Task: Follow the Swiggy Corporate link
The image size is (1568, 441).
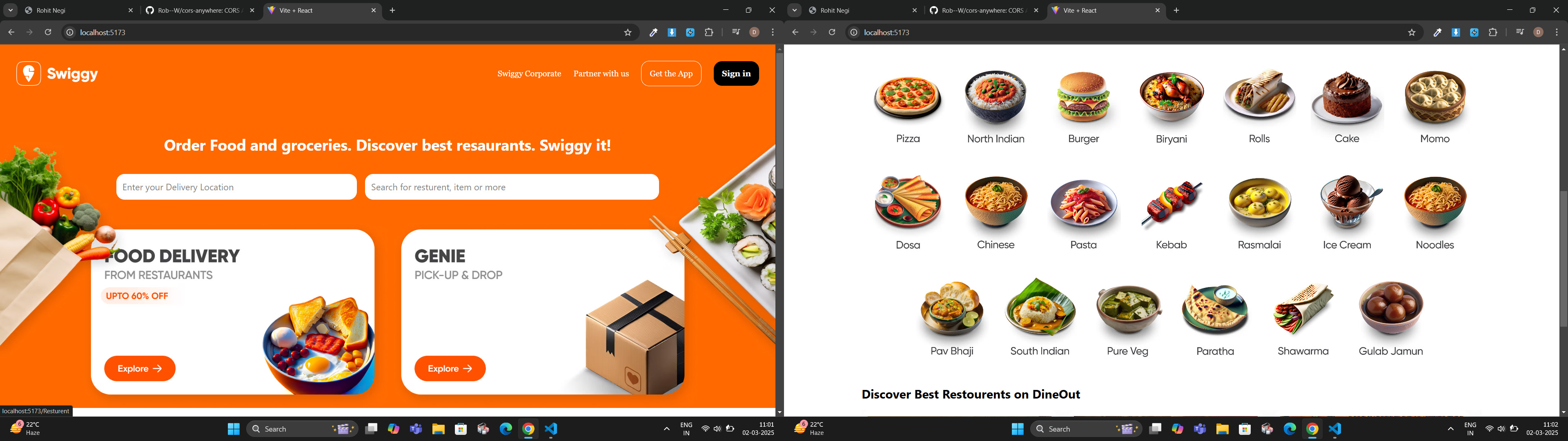Action: pos(529,73)
